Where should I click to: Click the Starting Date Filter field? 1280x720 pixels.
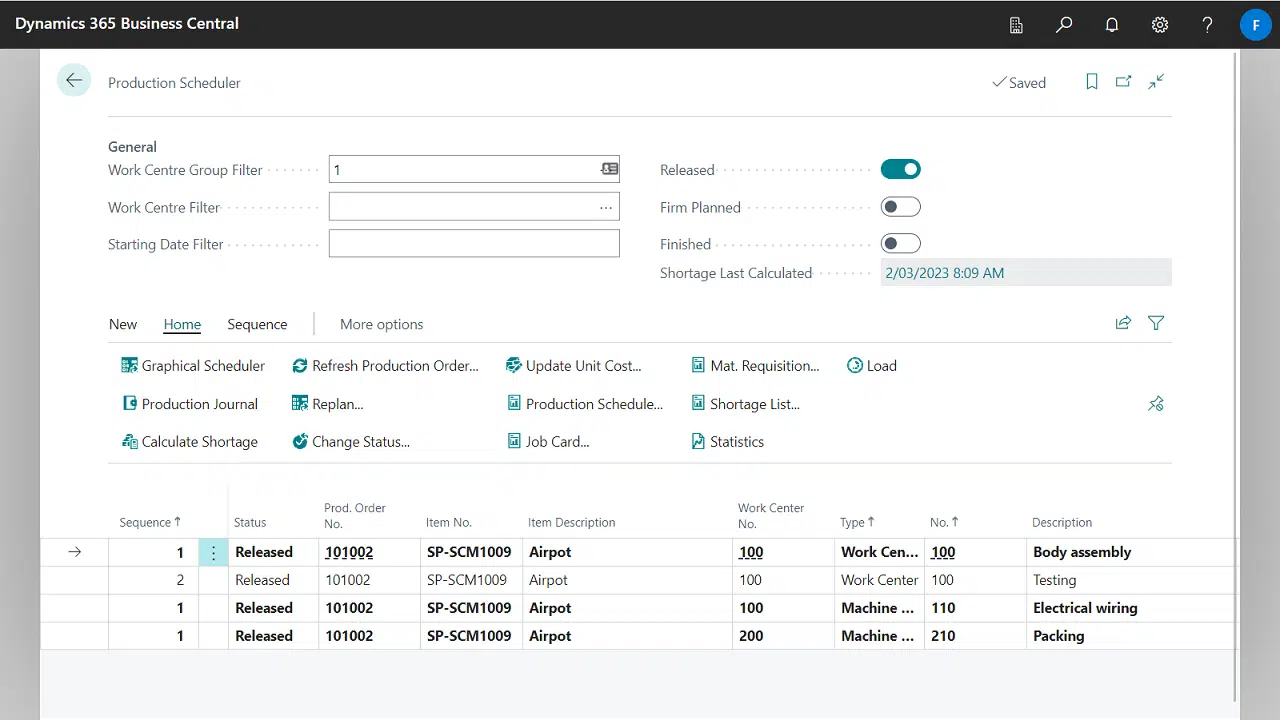(x=473, y=244)
